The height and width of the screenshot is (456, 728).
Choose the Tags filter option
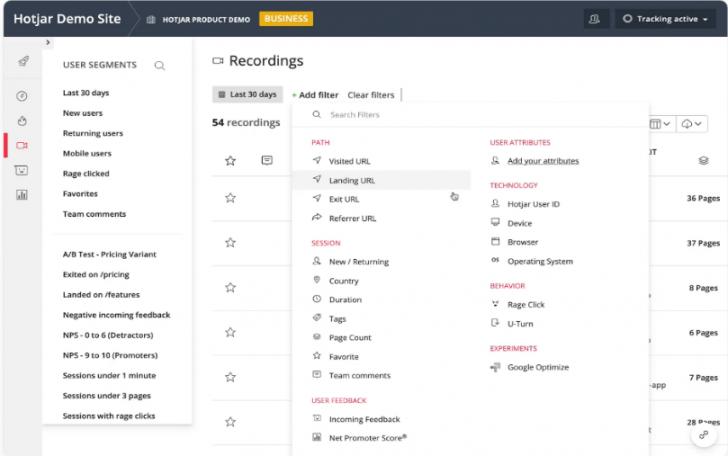tap(337, 319)
